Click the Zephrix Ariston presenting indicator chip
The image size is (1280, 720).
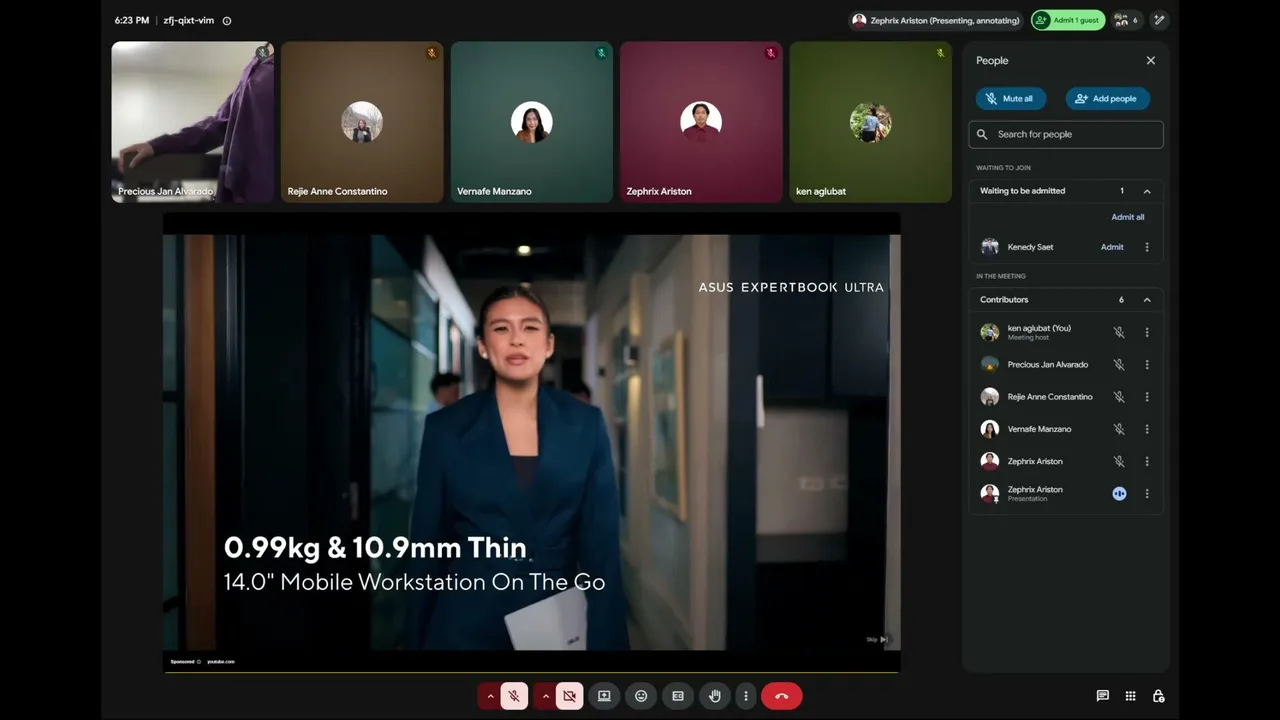[936, 20]
